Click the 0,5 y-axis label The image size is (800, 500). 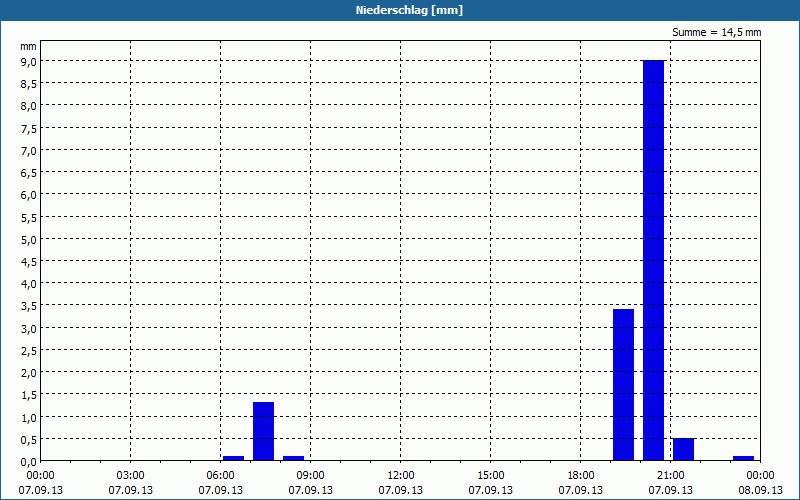(28, 440)
